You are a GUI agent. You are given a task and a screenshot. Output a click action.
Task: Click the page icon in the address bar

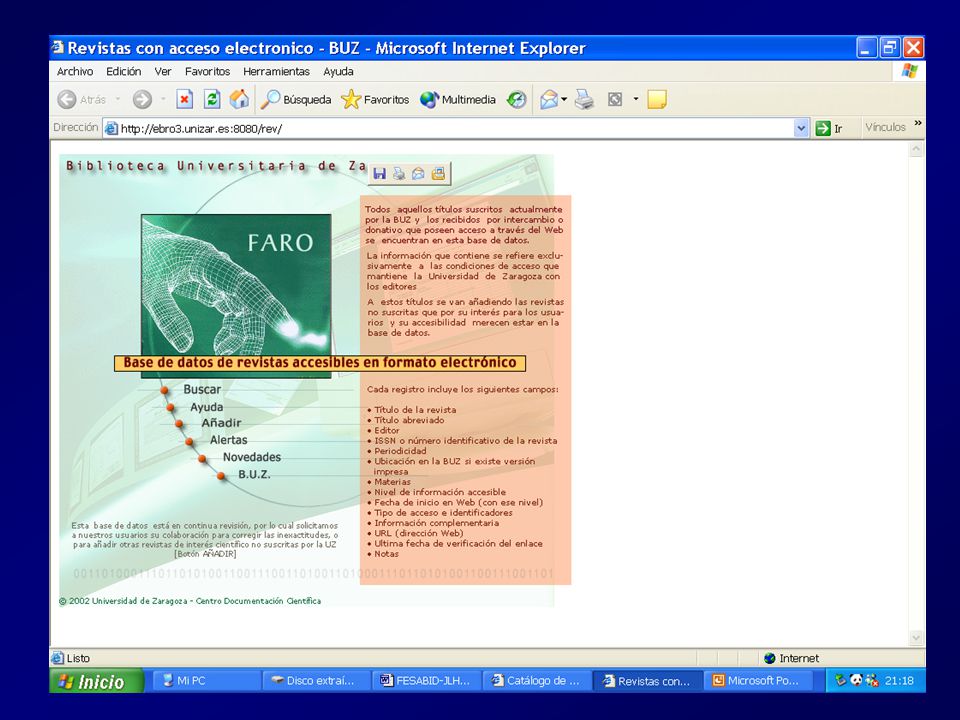click(x=111, y=129)
